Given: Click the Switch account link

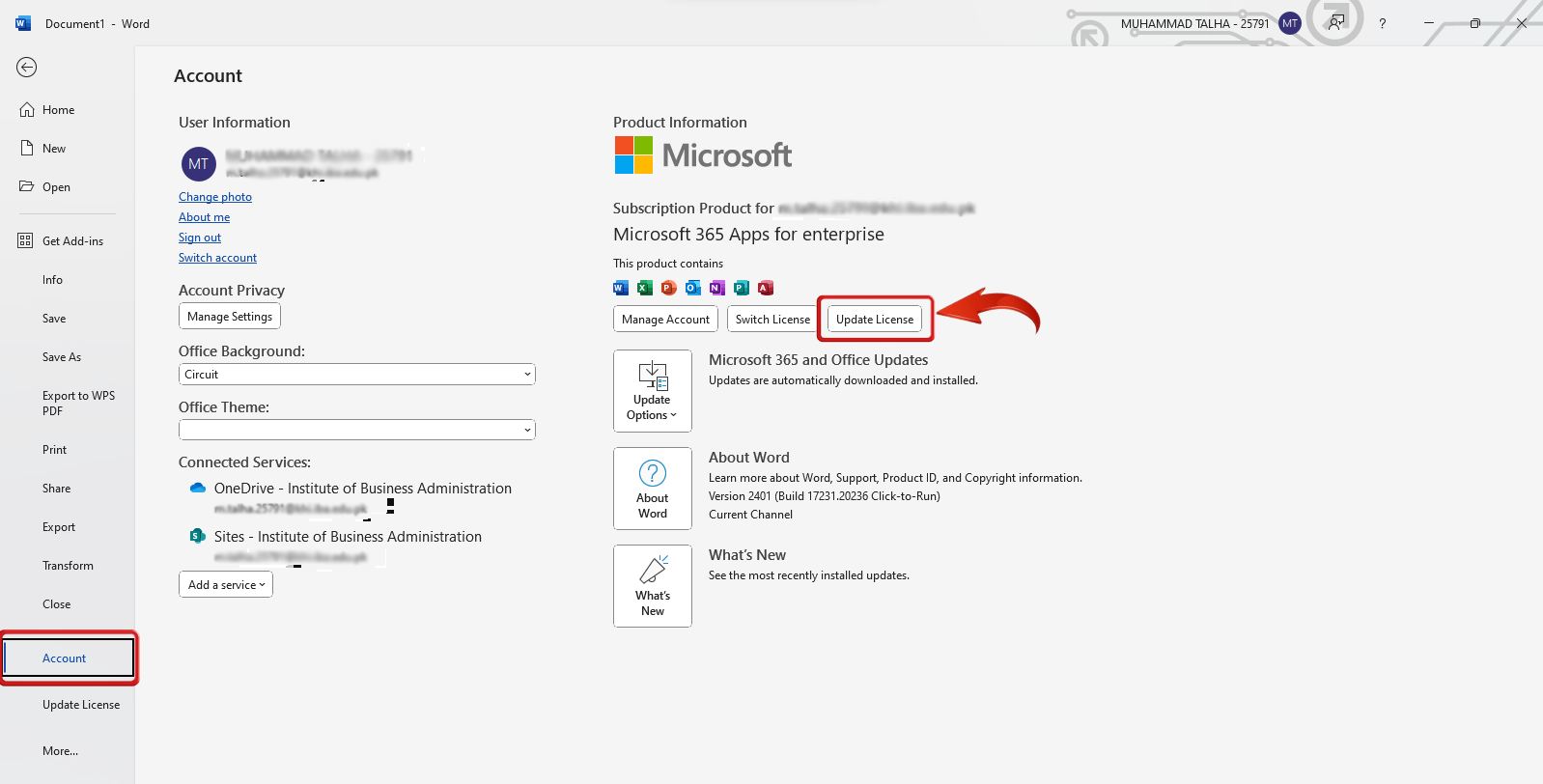Looking at the screenshot, I should 217,258.
